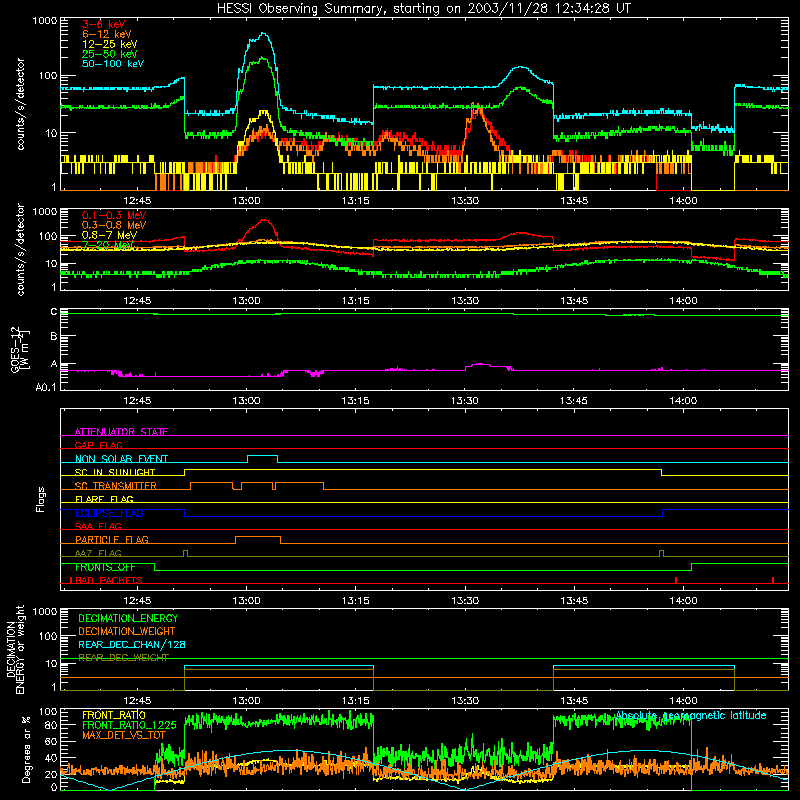Click the REAR_DEC_CHAN/128 legend label
Image resolution: width=800 pixels, height=800 pixels.
[x=132, y=644]
